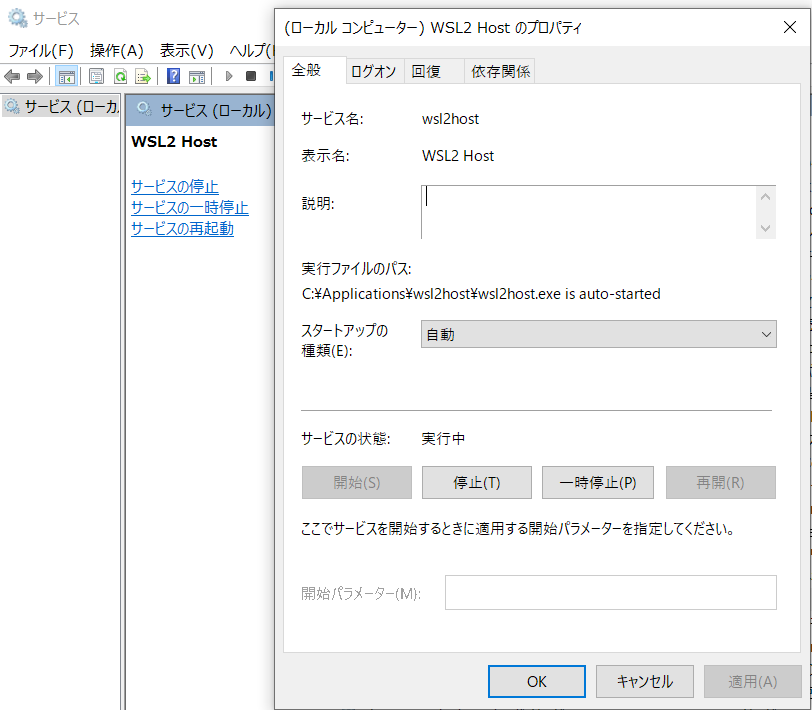Open the ヘルプ menu

(251, 51)
